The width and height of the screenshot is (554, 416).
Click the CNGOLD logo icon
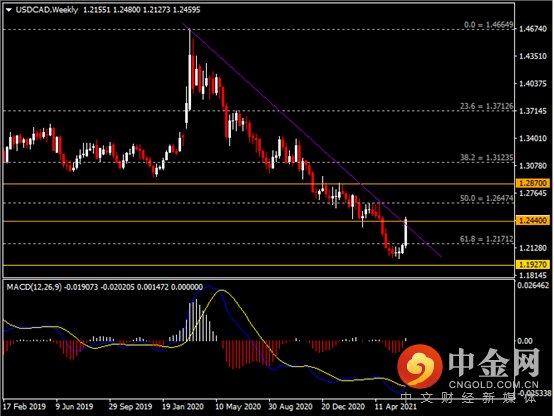tap(420, 366)
